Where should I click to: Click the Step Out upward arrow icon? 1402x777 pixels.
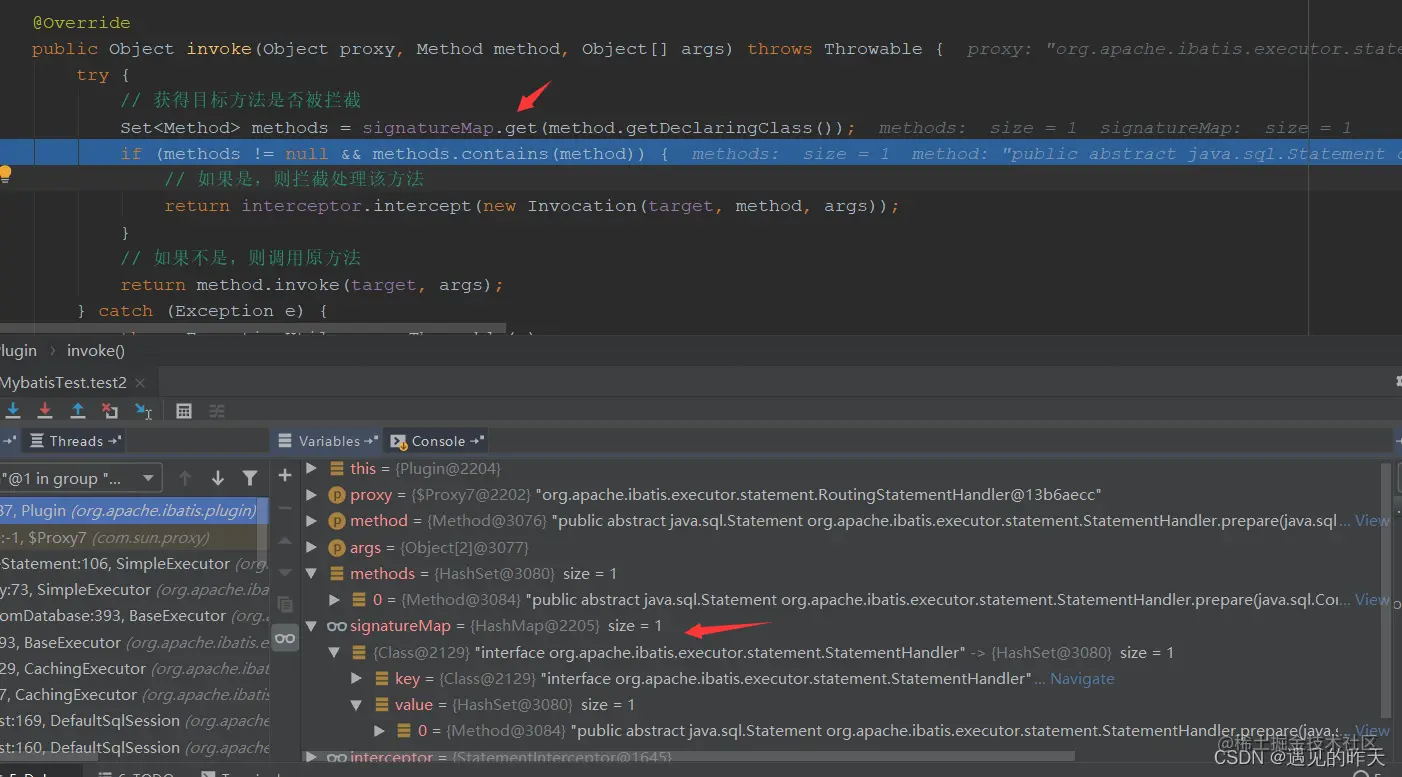pos(78,411)
